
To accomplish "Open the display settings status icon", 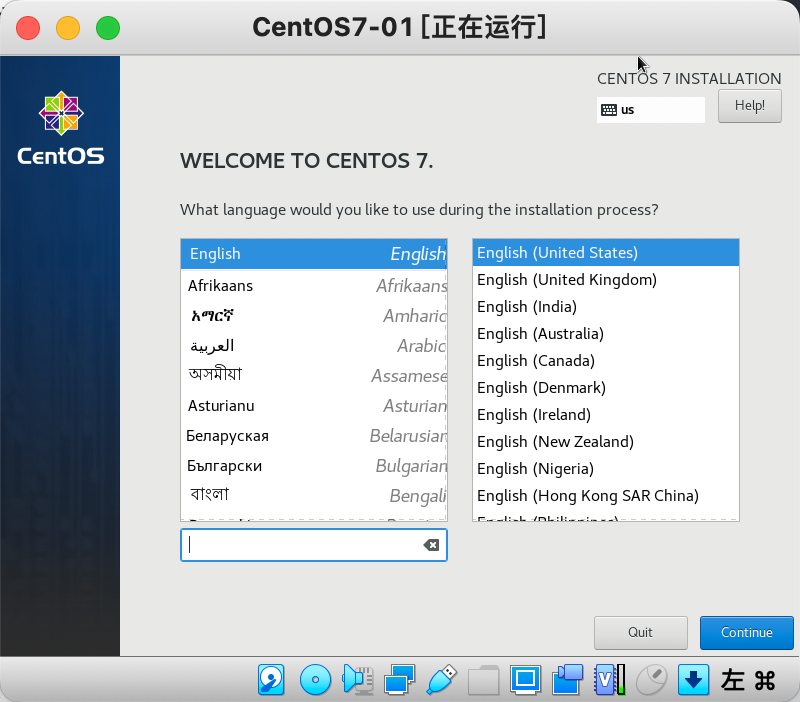I will (526, 680).
